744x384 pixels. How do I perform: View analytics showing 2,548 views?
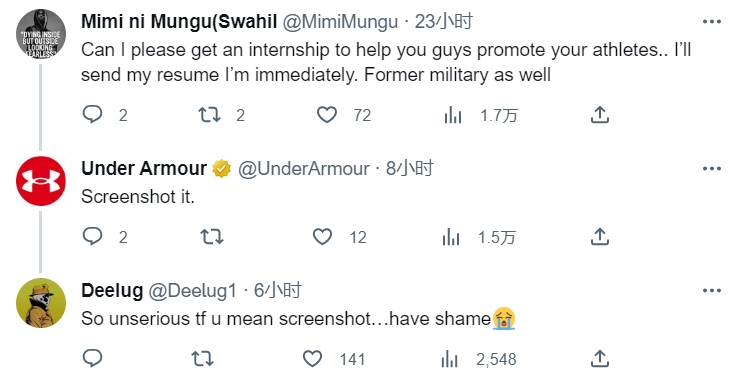(478, 359)
